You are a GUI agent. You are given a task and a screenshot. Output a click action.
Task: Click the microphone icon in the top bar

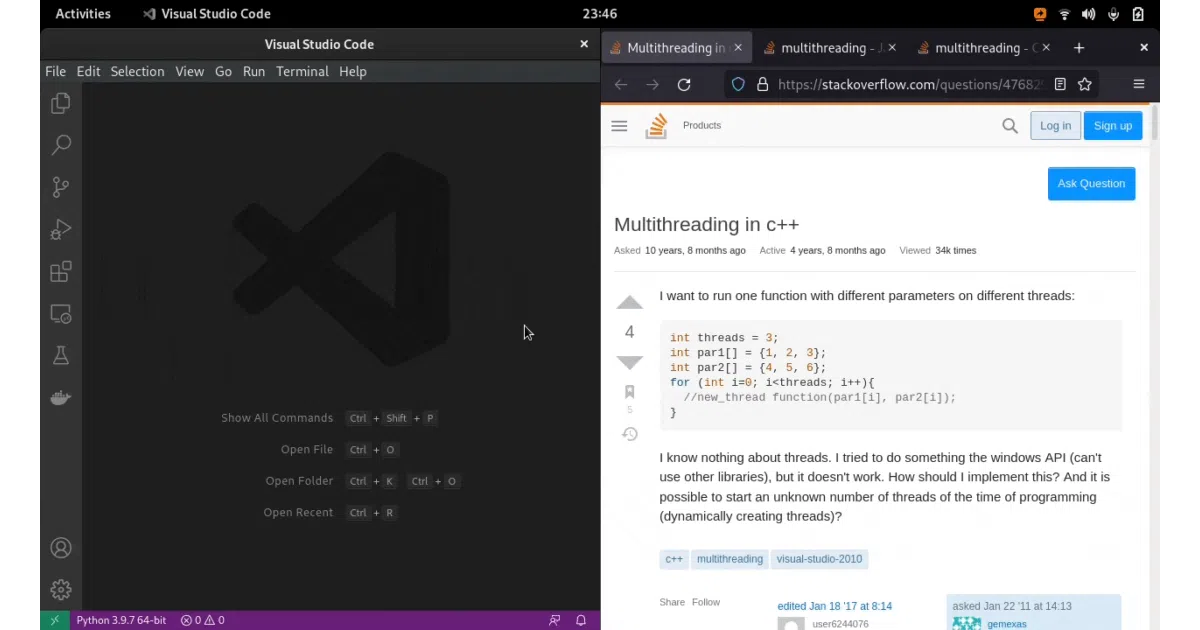click(x=1113, y=14)
